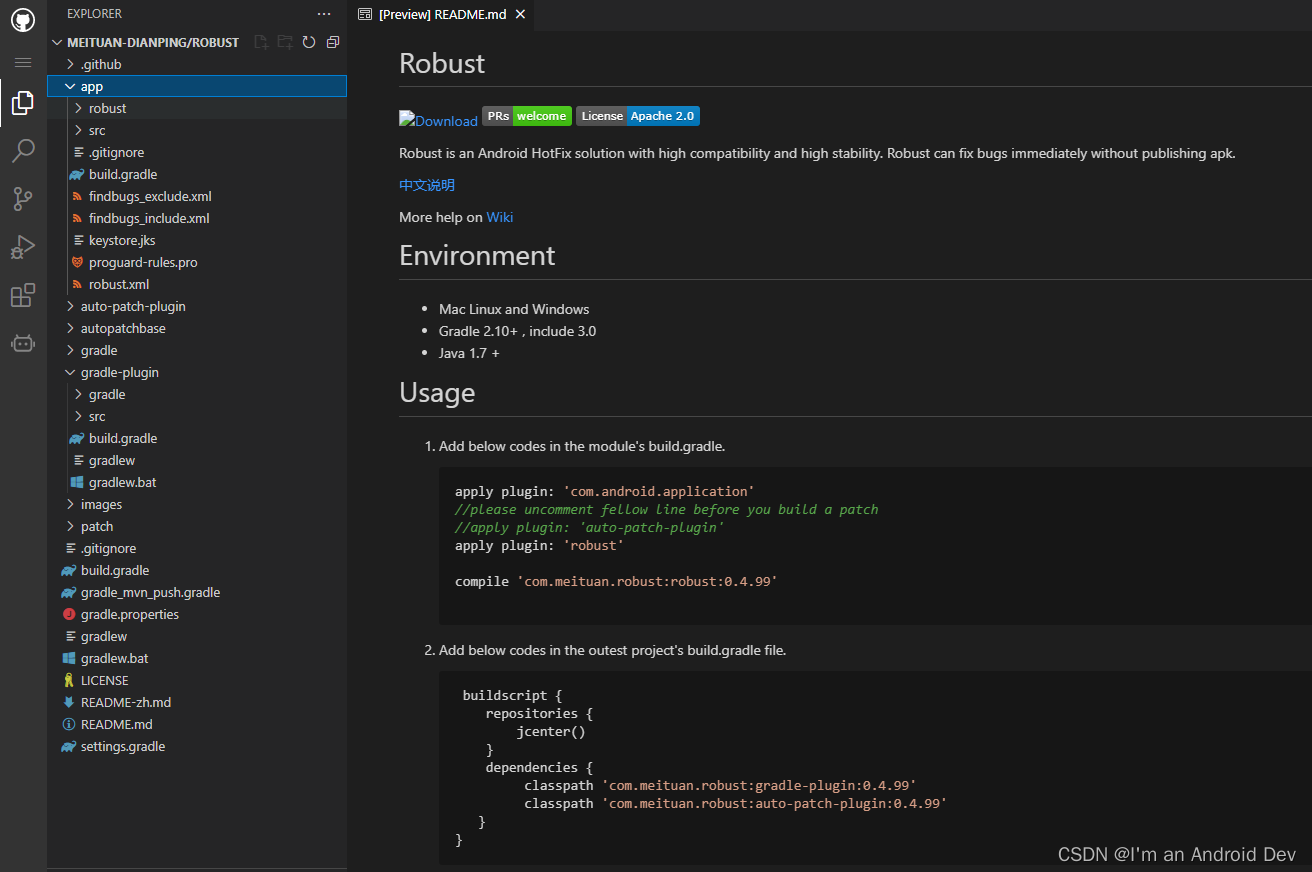Open the Extensions view icon

(22, 296)
